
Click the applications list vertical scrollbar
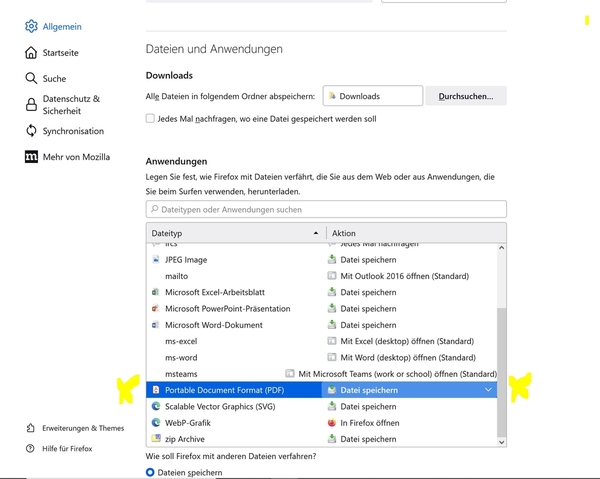(x=502, y=370)
